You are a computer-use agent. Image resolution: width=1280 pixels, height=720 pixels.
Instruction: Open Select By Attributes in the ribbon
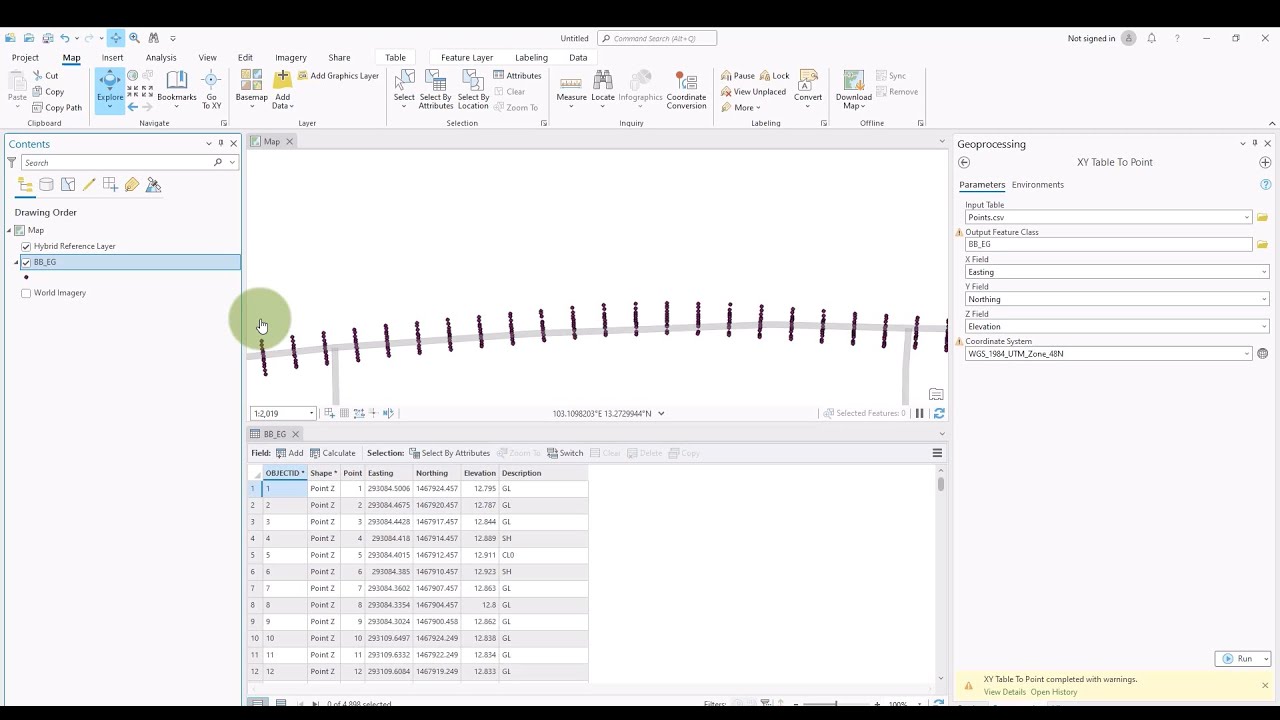click(x=436, y=88)
